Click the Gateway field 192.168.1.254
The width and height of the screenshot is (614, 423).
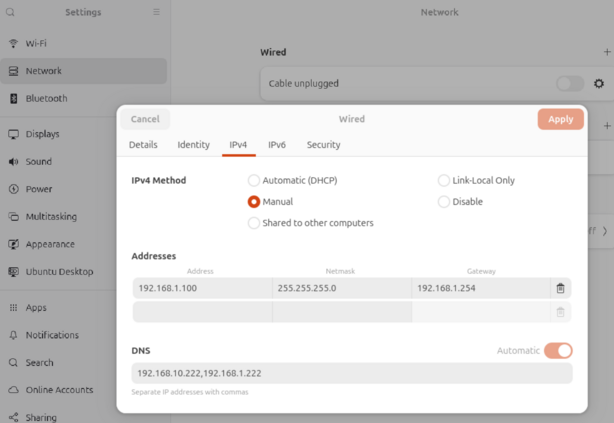[481, 288]
